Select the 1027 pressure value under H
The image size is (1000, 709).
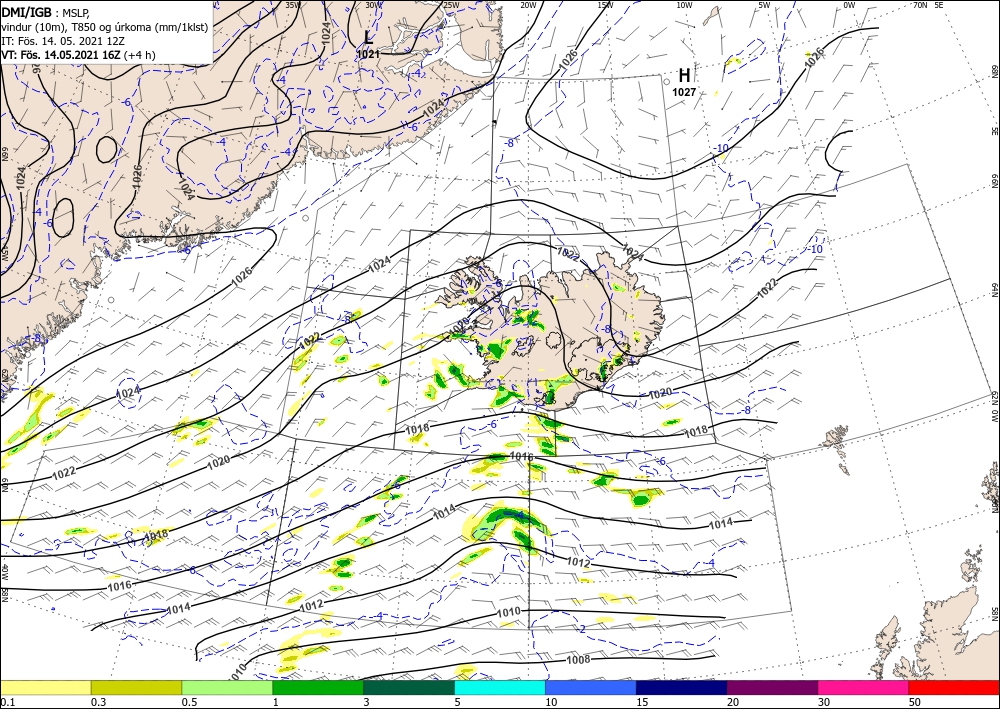684,92
